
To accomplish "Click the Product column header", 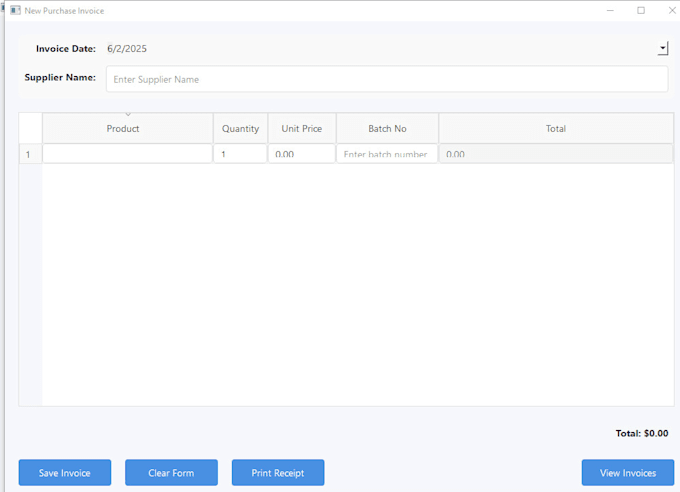I will pyautogui.click(x=128, y=128).
